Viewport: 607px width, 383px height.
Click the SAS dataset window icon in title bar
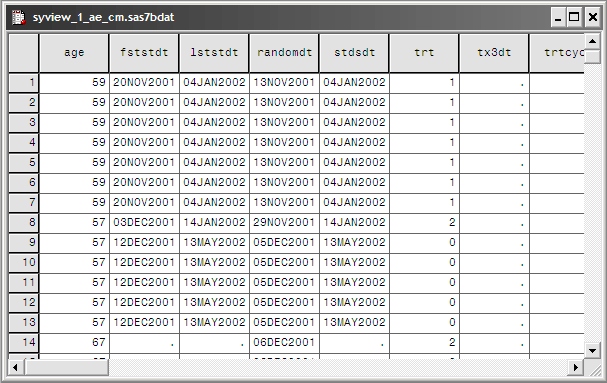click(x=18, y=17)
